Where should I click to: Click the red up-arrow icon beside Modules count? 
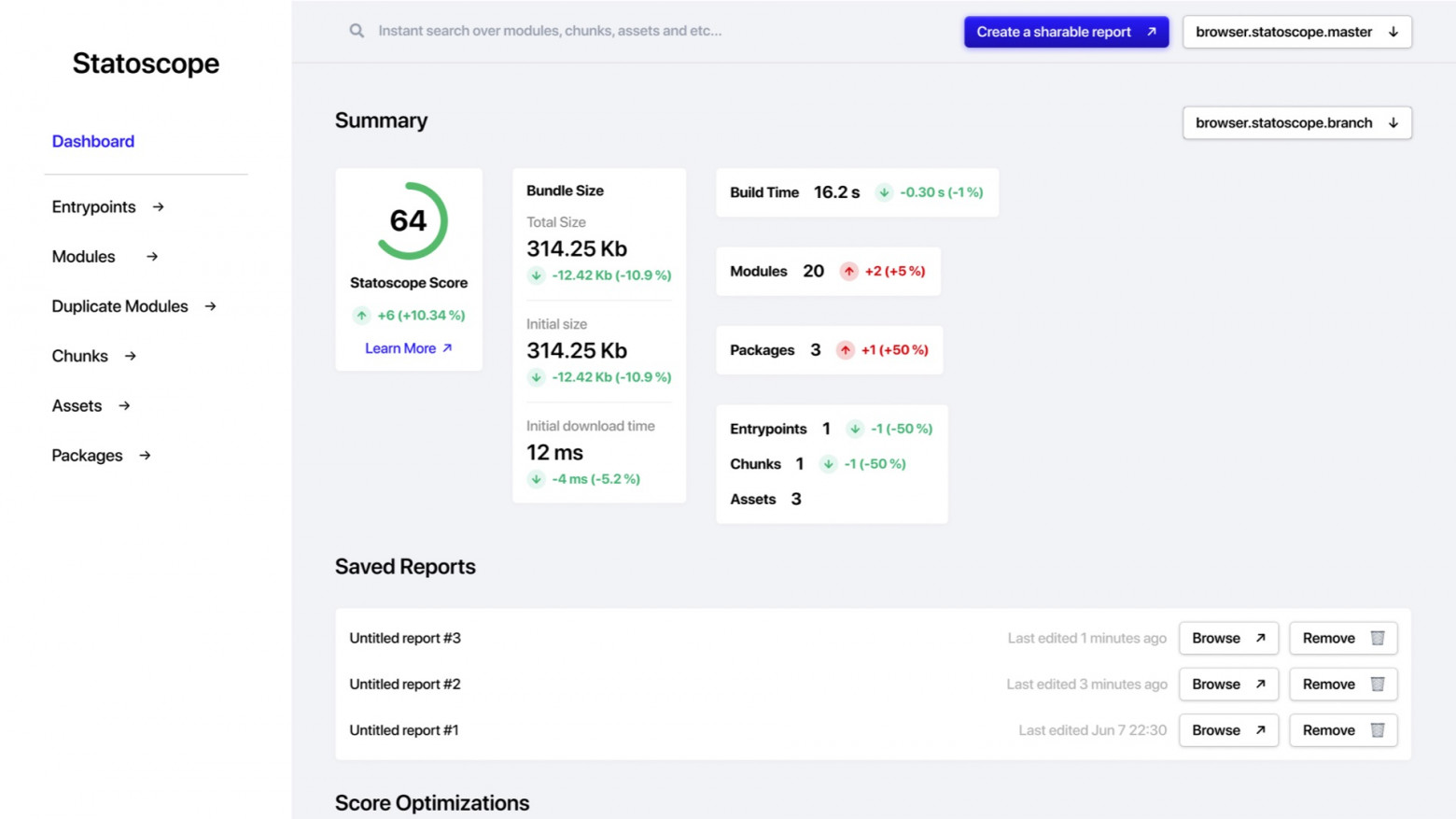point(848,272)
